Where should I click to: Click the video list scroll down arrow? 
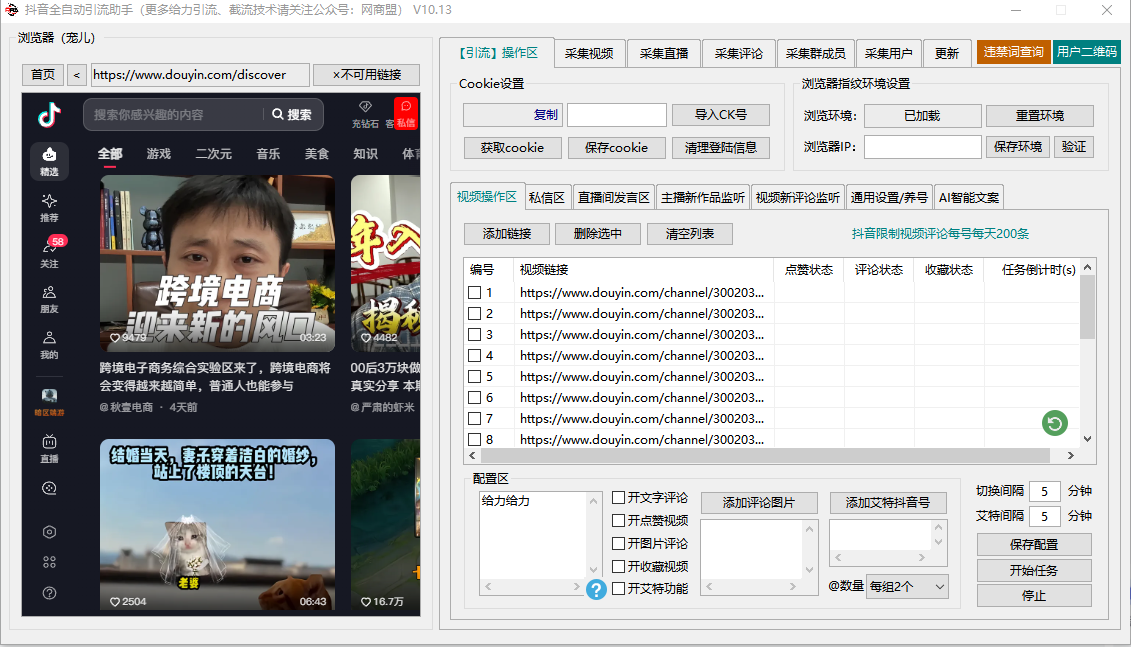(x=1088, y=439)
